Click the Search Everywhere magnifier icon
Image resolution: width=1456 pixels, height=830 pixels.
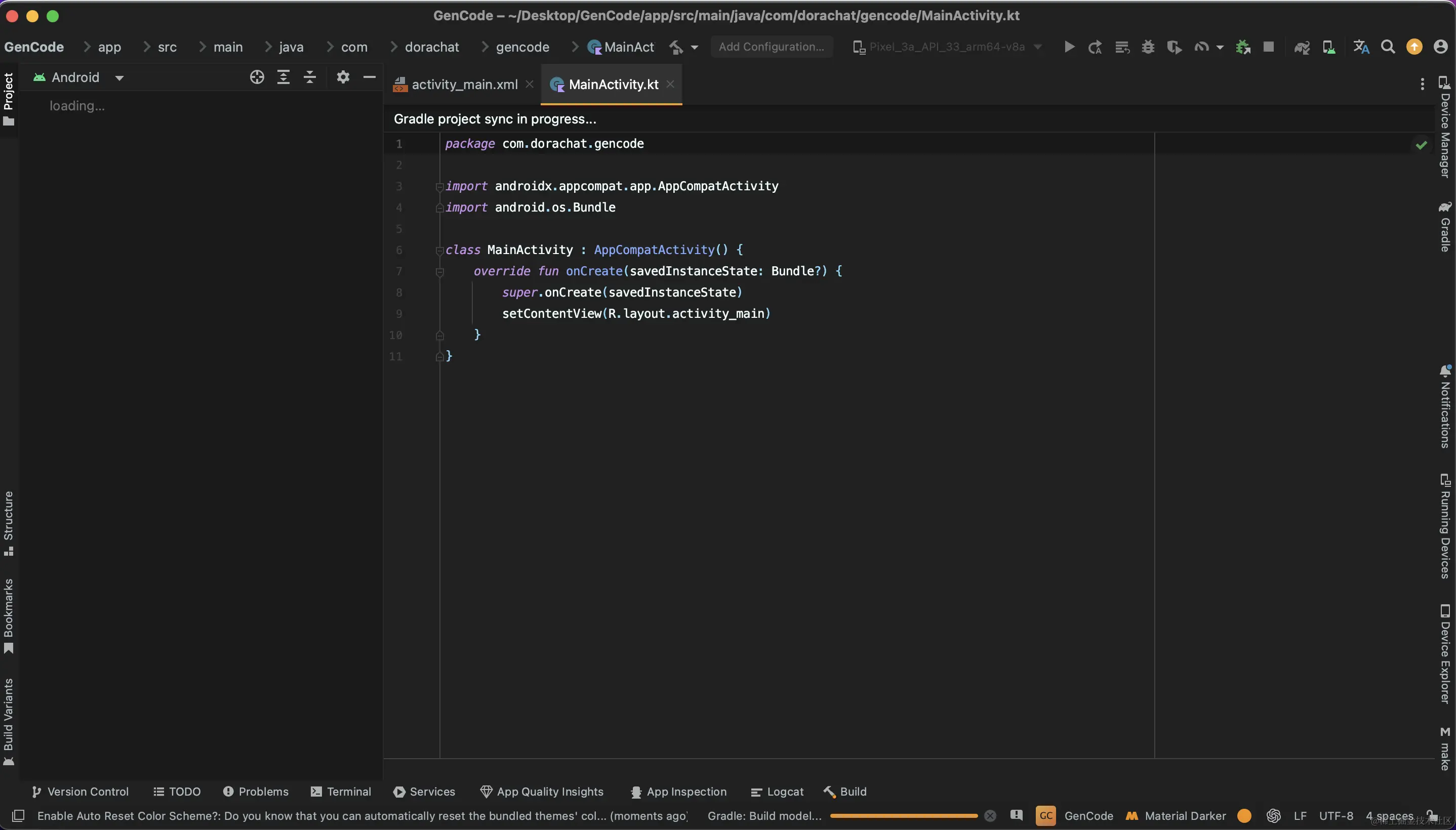(x=1388, y=47)
